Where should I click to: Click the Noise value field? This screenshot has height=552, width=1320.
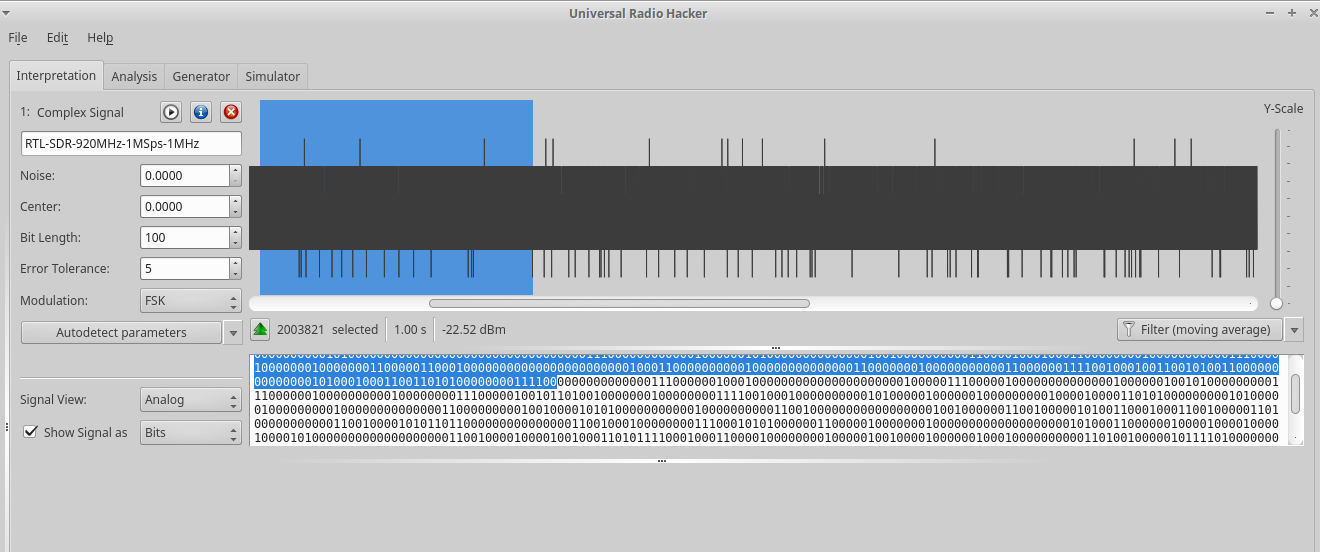point(185,175)
